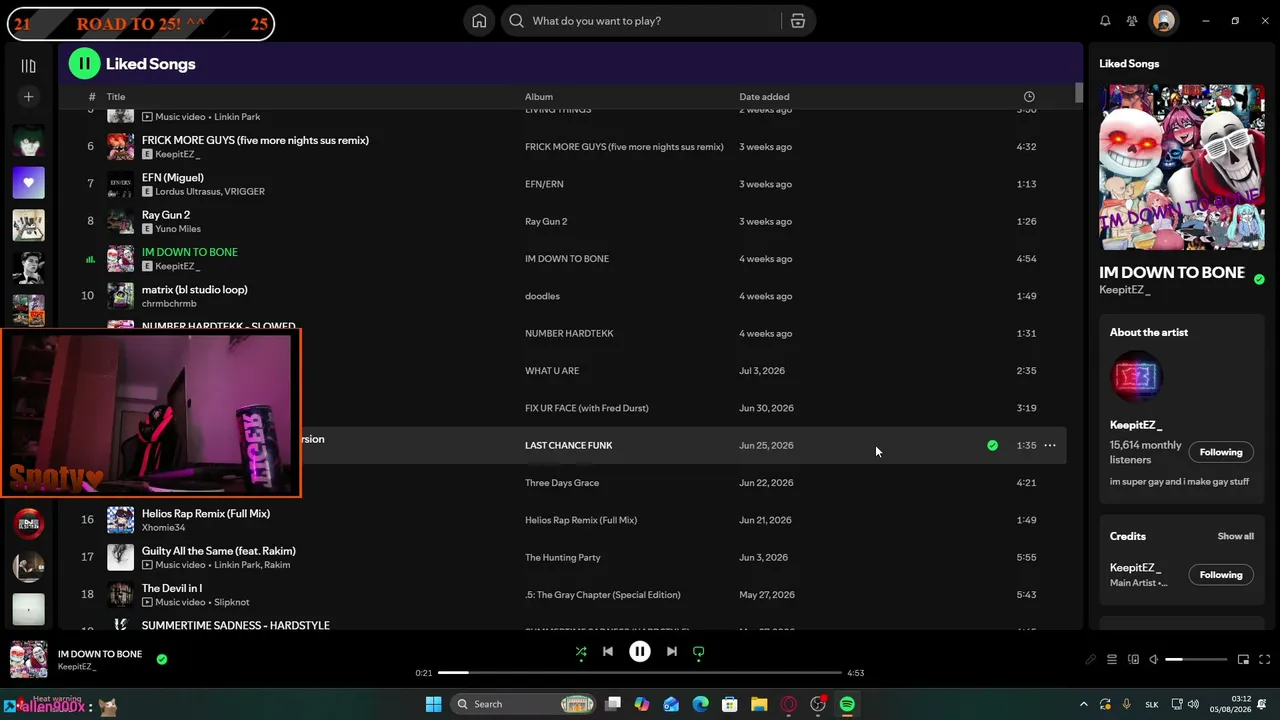Click the Windows taskbar Search box
This screenshot has width=1280, height=720.
(525, 705)
